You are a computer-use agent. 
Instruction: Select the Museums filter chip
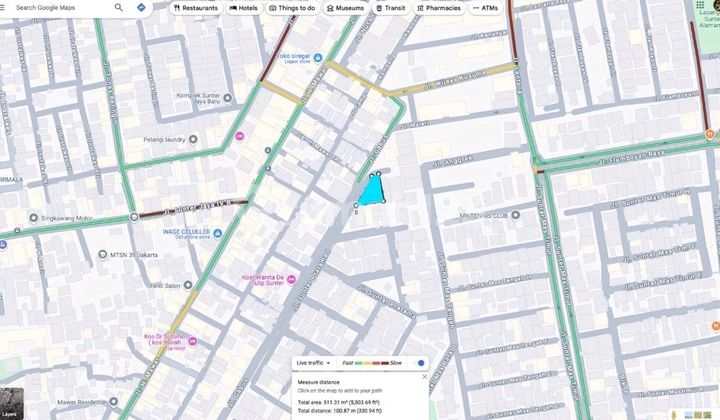(x=345, y=8)
